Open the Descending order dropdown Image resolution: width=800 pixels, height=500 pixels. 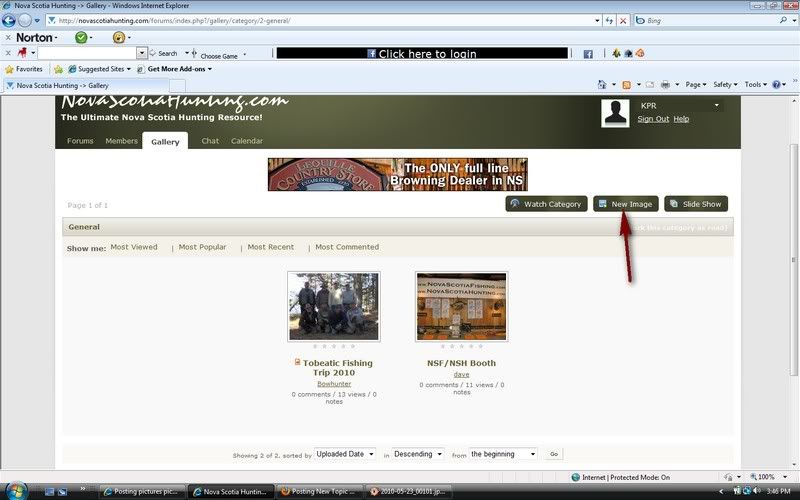418,454
